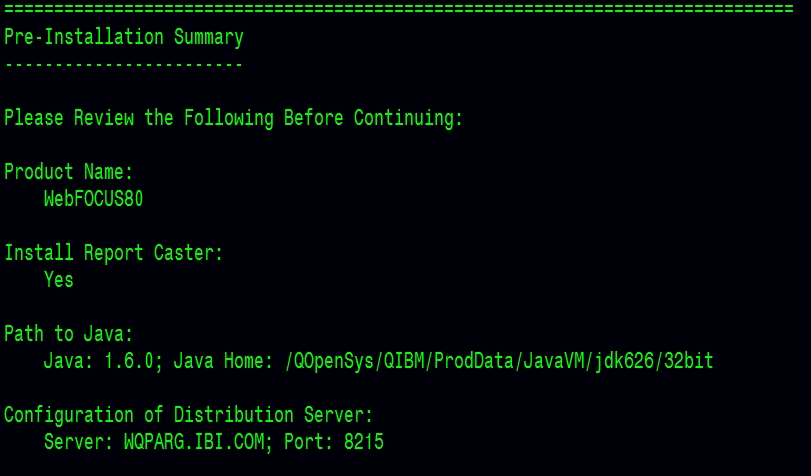
Task: Click the word Distribution in configuration line
Action: 233,415
